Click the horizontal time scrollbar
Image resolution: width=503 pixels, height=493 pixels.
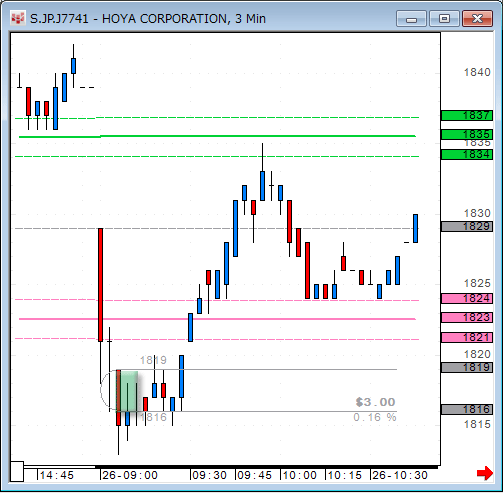(x=231, y=467)
